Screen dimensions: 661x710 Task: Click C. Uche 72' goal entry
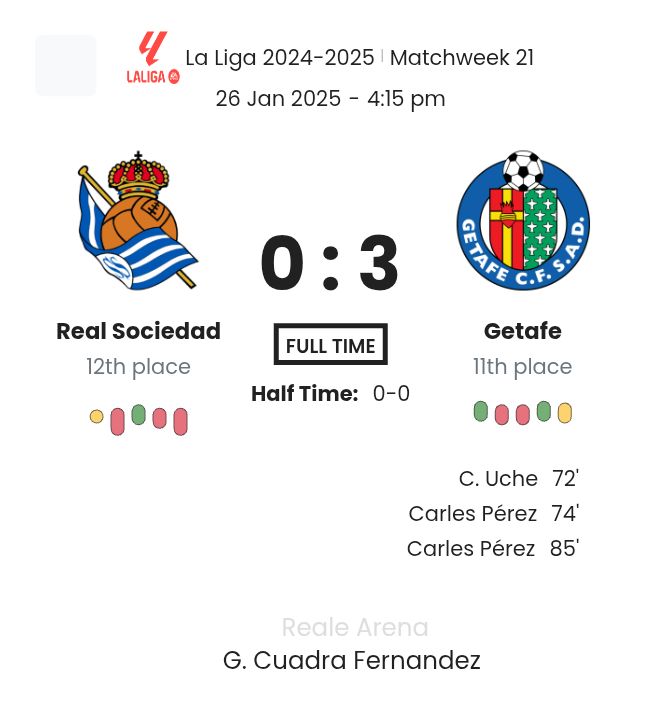pyautogui.click(x=518, y=479)
